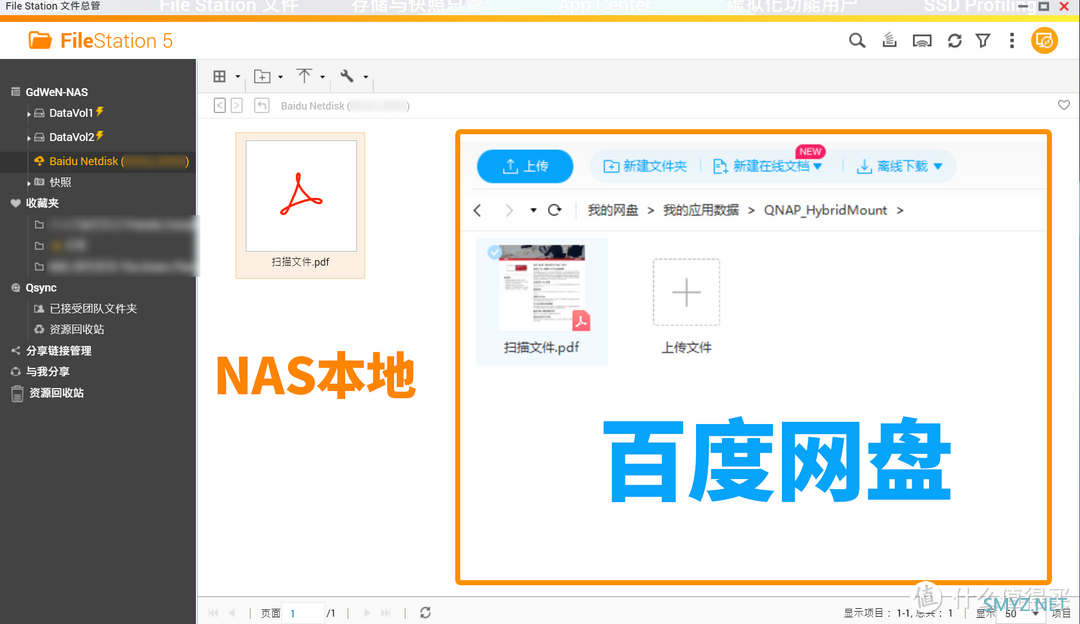Click 新建文件夹 in Baidu pane

tap(645, 166)
